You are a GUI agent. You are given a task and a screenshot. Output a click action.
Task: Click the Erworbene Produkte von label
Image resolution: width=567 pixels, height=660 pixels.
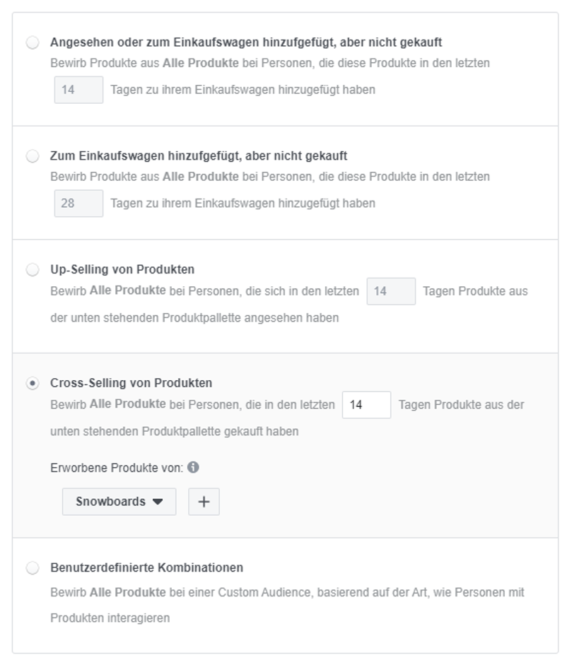[117, 468]
